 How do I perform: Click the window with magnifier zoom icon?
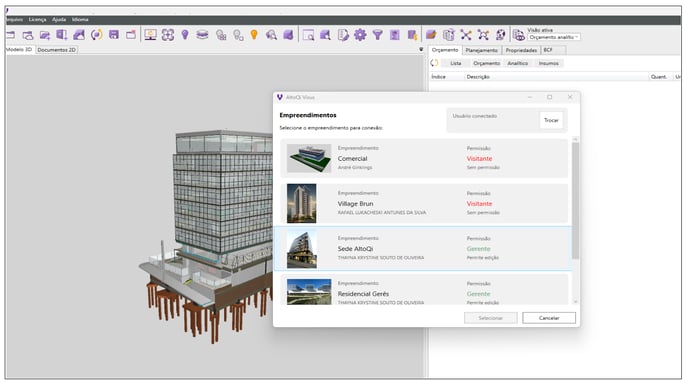point(308,35)
